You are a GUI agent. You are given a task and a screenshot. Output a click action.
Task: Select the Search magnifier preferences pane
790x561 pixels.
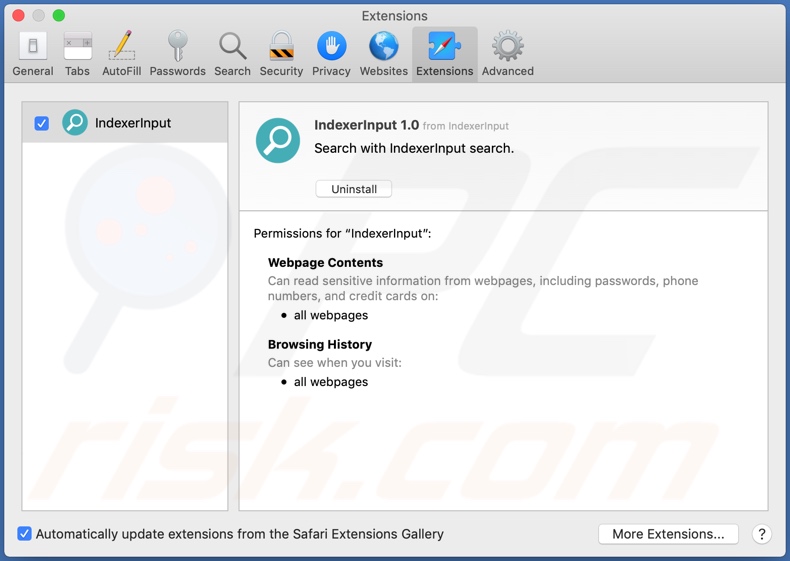pyautogui.click(x=232, y=54)
